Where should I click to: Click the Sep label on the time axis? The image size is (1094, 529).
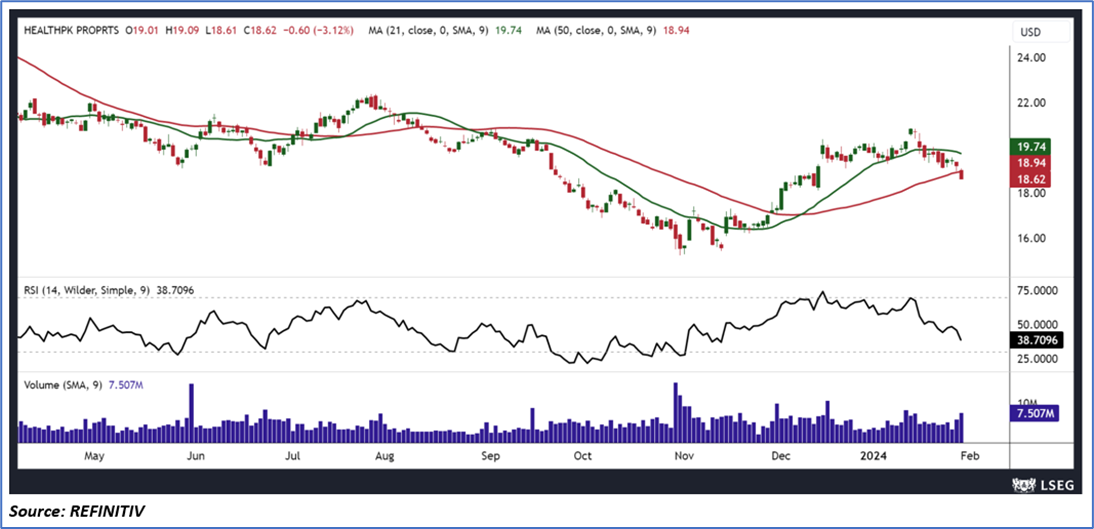[x=490, y=456]
